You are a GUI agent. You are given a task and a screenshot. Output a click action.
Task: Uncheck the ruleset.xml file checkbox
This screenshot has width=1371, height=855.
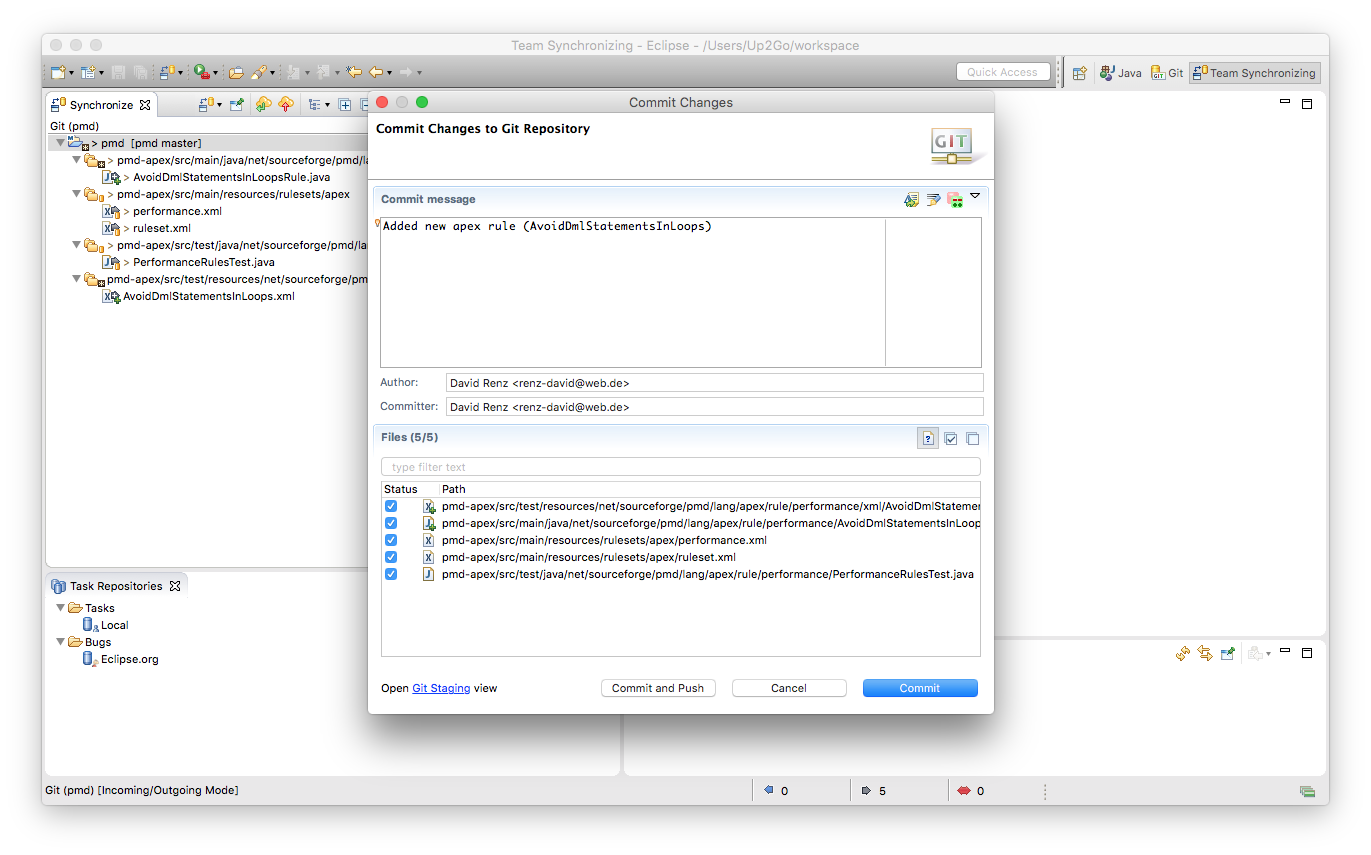[x=391, y=557]
